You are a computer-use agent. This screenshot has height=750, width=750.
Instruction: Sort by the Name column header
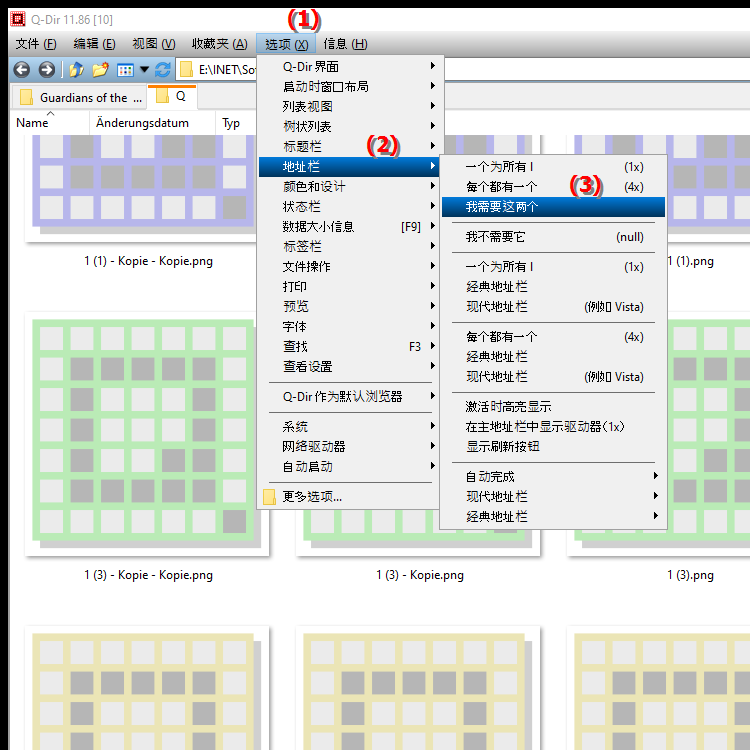pos(49,123)
